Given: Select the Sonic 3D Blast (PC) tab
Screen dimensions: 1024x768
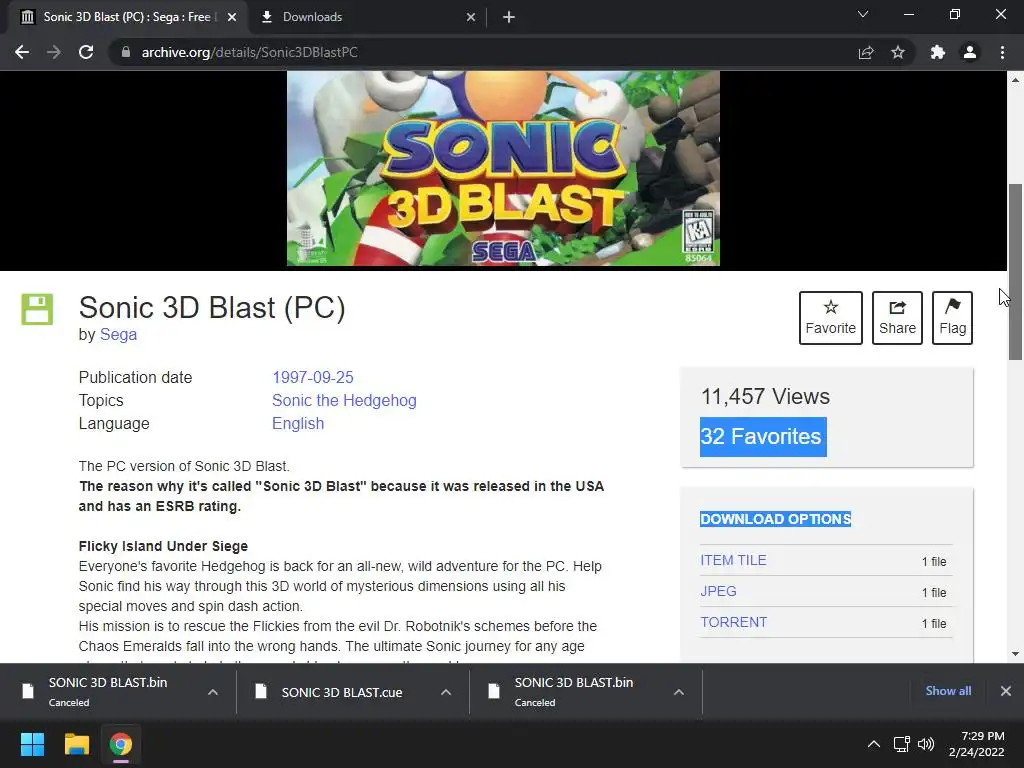Looking at the screenshot, I should click(127, 17).
